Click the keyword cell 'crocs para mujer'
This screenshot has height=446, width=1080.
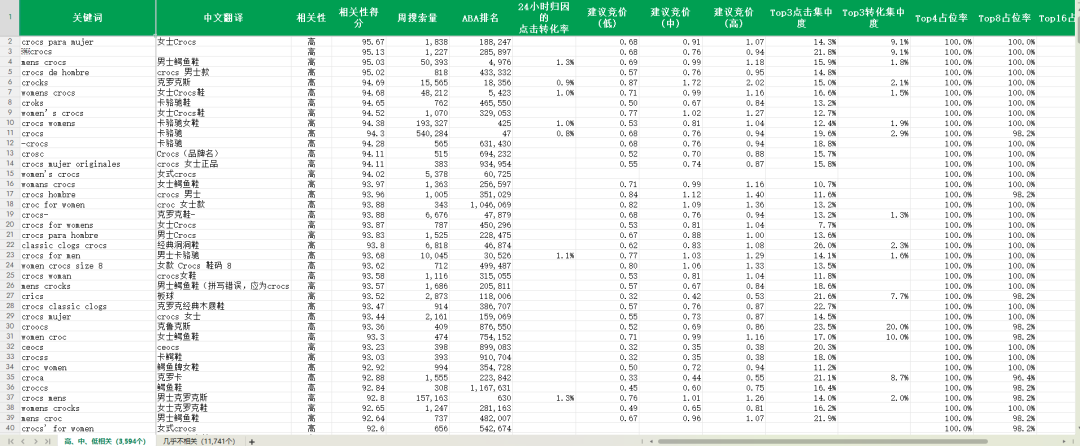click(x=87, y=42)
